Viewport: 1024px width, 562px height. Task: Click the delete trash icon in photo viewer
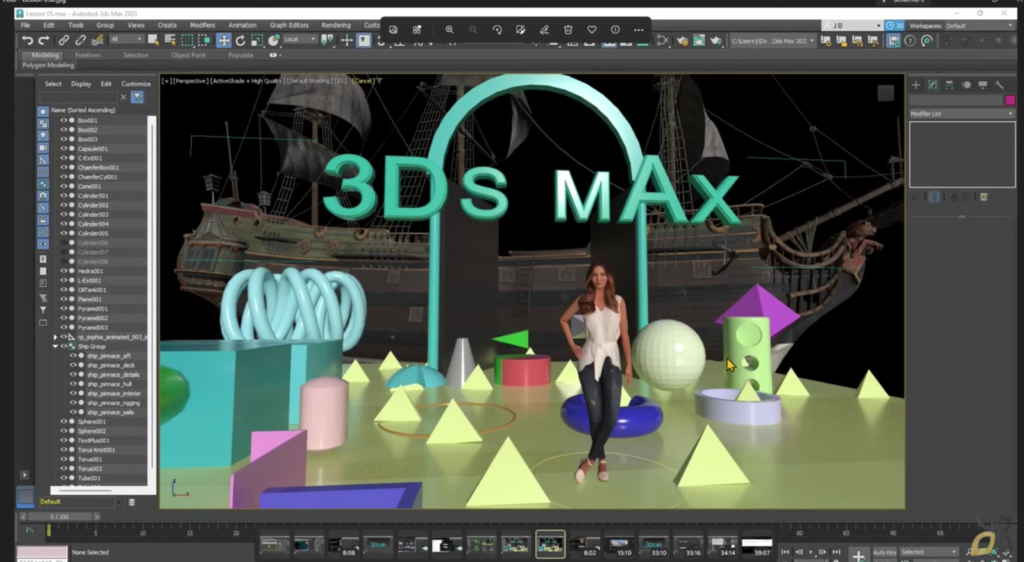568,29
